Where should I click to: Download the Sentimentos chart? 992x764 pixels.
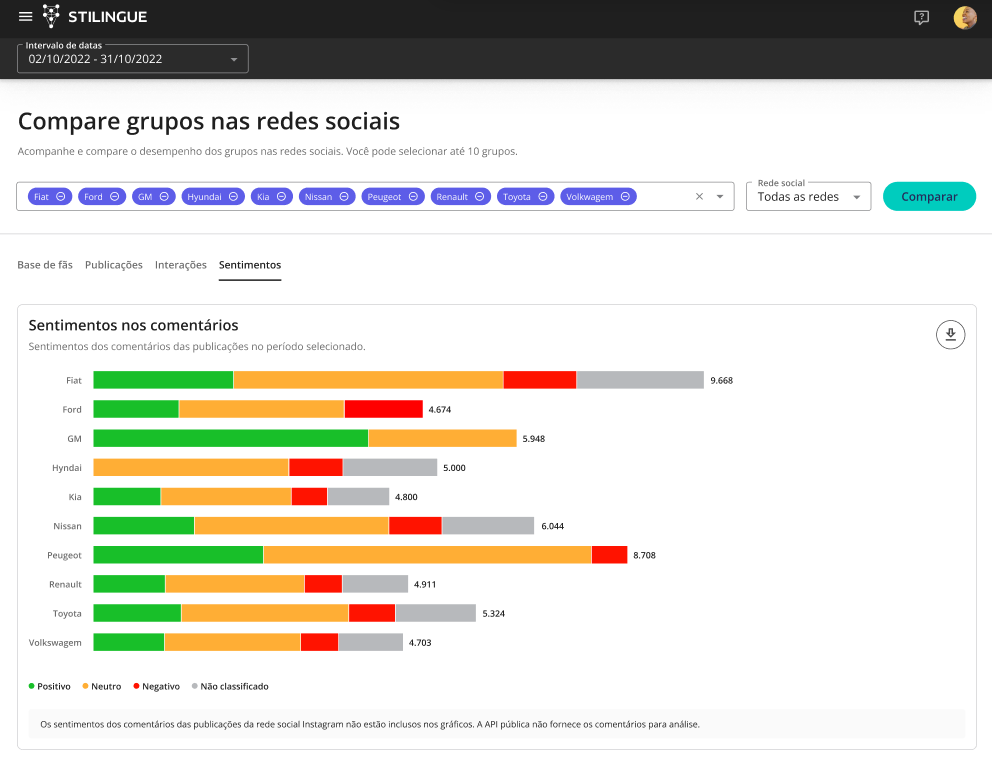[x=950, y=335]
